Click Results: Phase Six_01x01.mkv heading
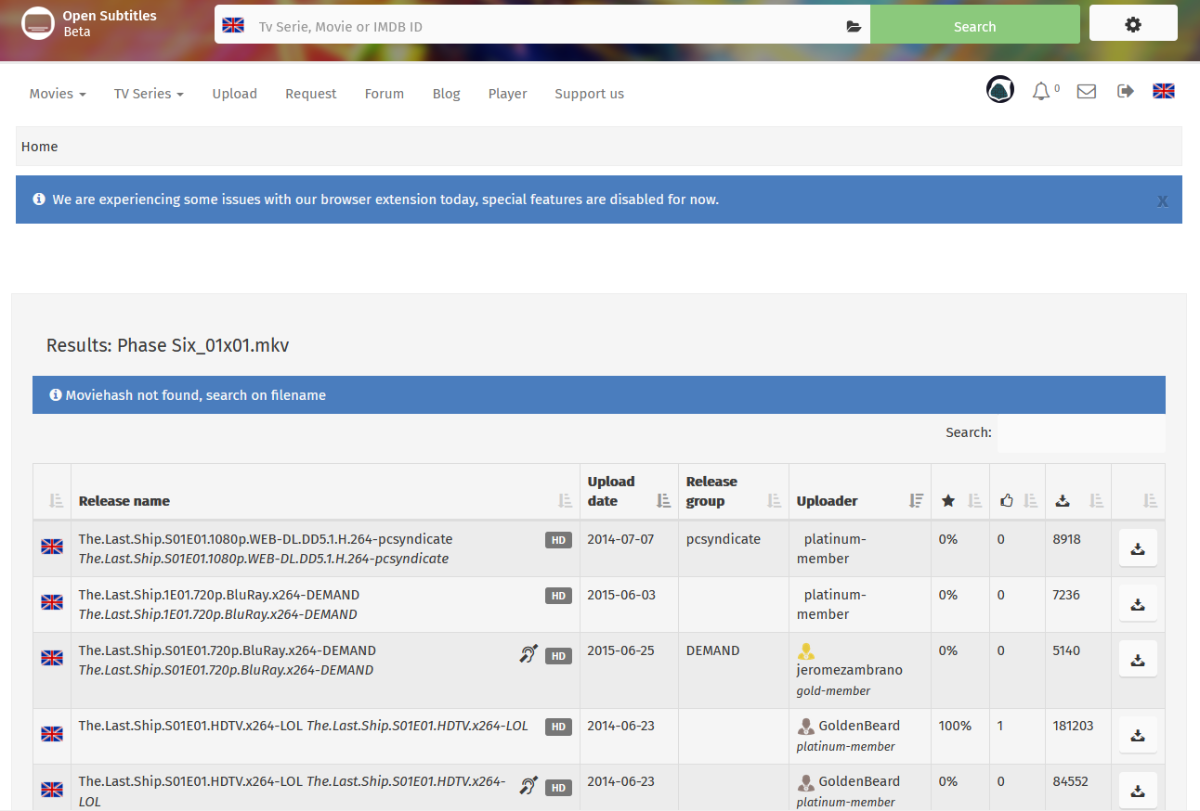This screenshot has height=811, width=1200. [x=167, y=346]
